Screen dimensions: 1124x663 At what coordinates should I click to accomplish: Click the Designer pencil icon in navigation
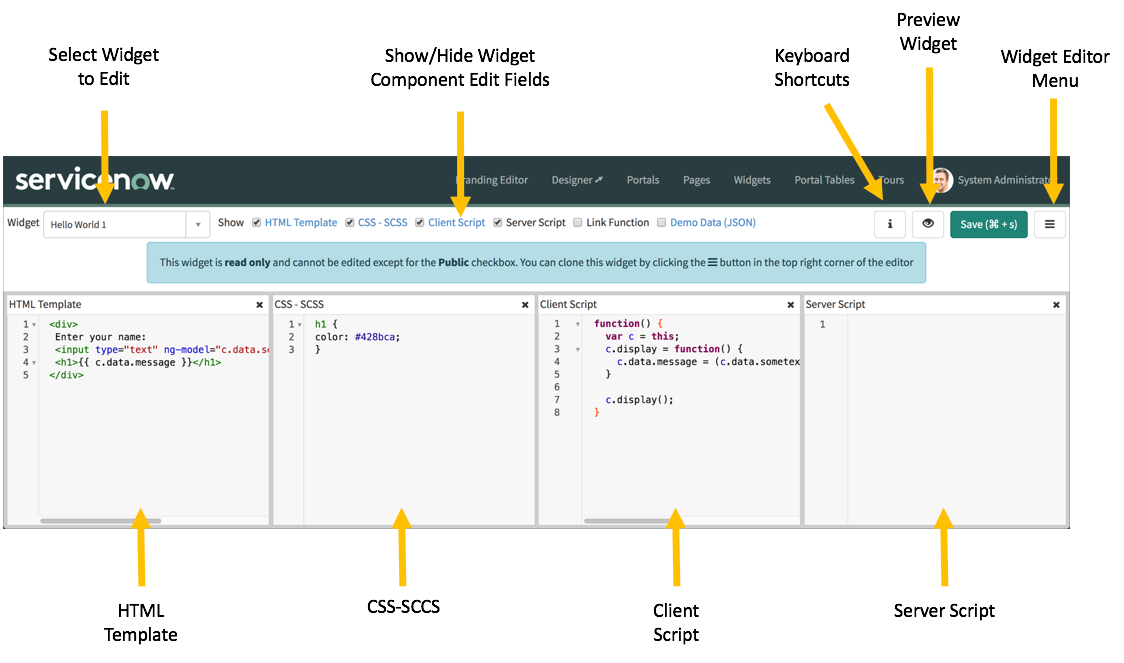pos(599,179)
